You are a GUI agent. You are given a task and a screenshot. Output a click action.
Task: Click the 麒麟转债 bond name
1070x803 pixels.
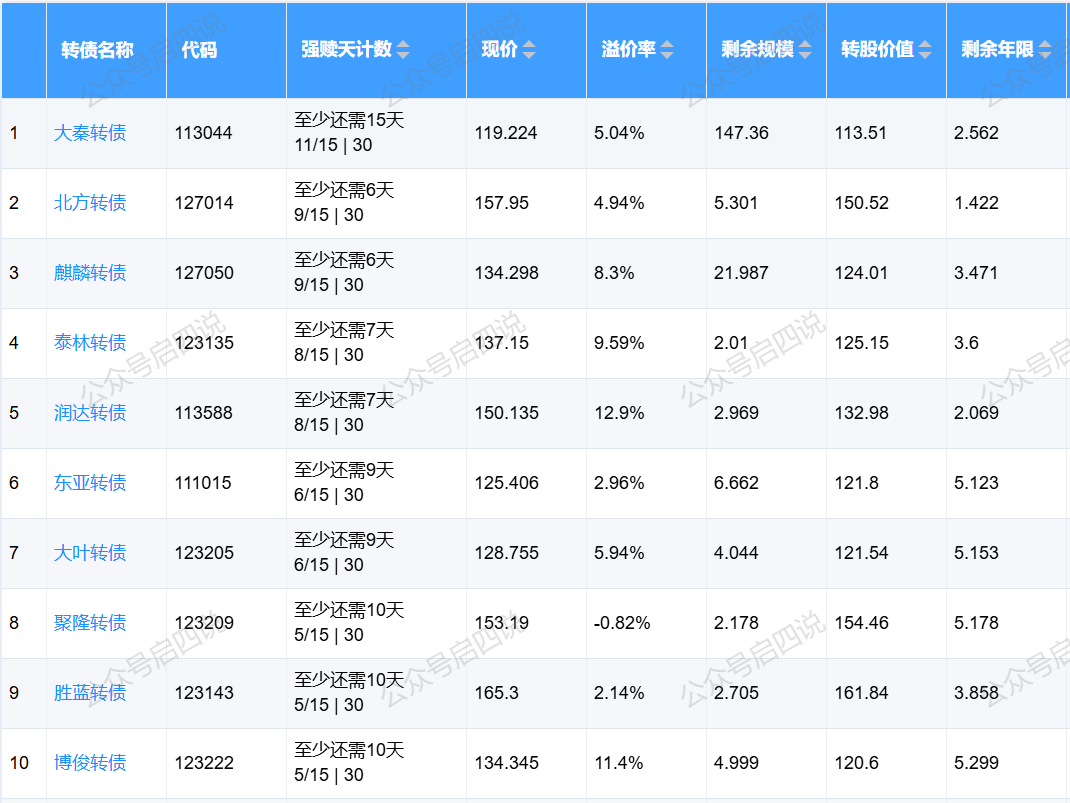90,273
